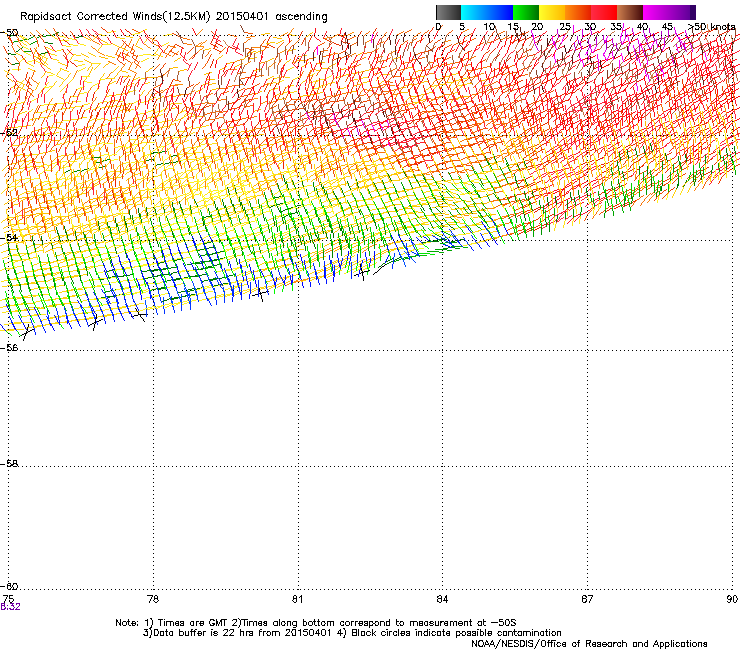Click the magenta-purple 40-50 knots legend segment
Image resolution: width=740 pixels, height=650 pixels.
click(x=669, y=12)
